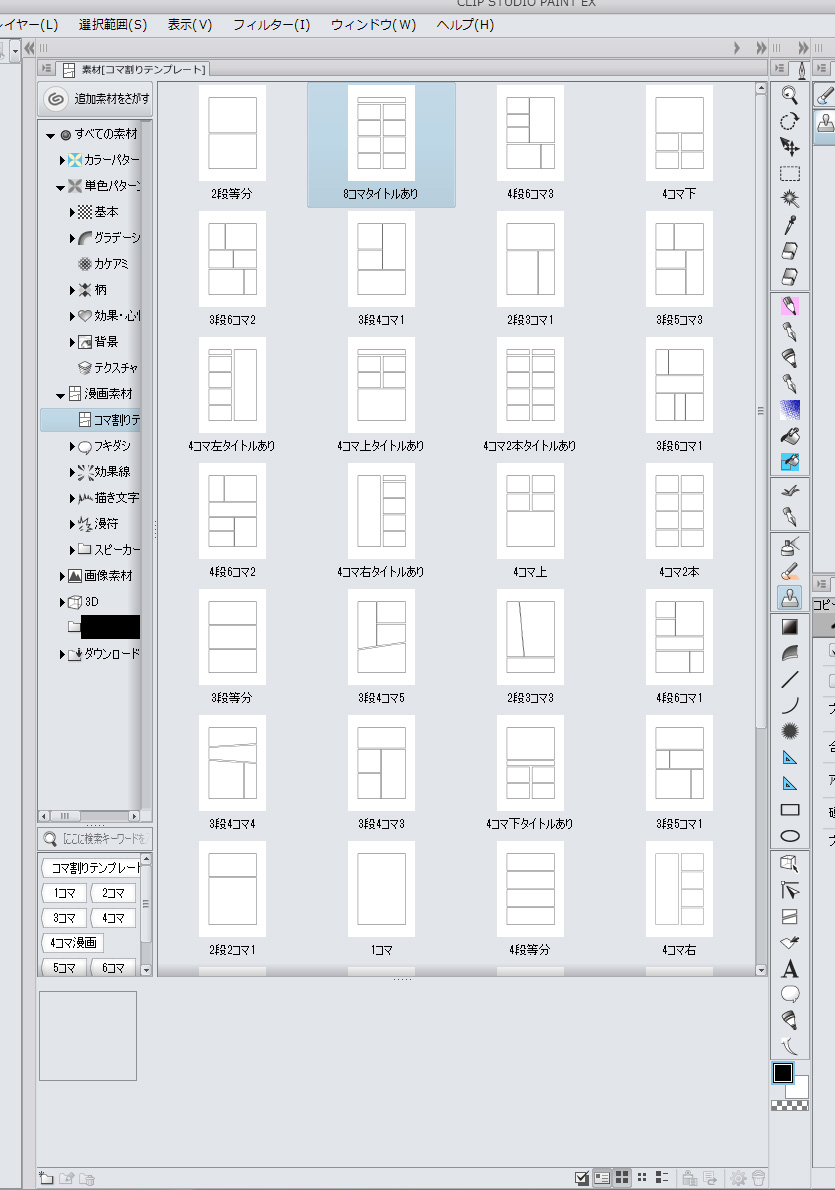
Task: Select the pink-highlighted Pencil tool
Action: (789, 306)
